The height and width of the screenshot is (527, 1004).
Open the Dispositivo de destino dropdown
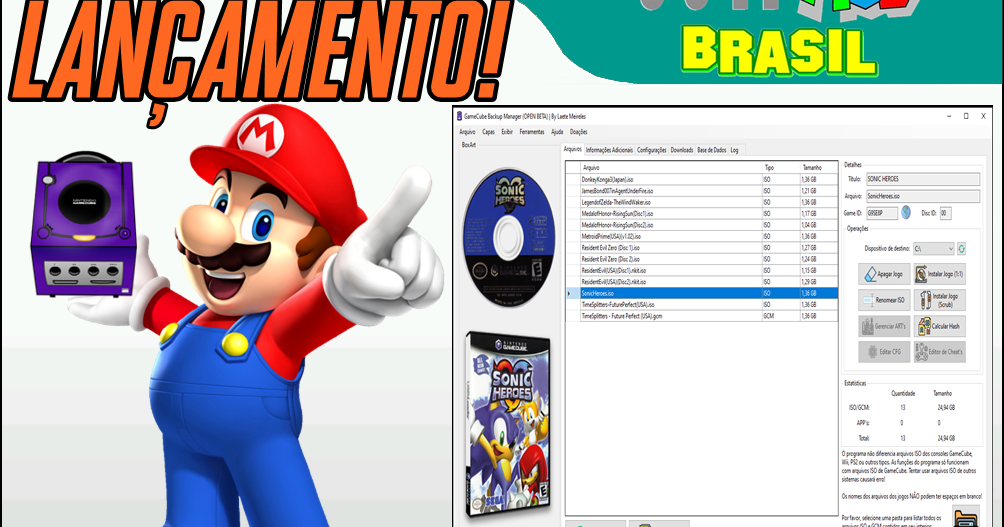click(x=934, y=248)
